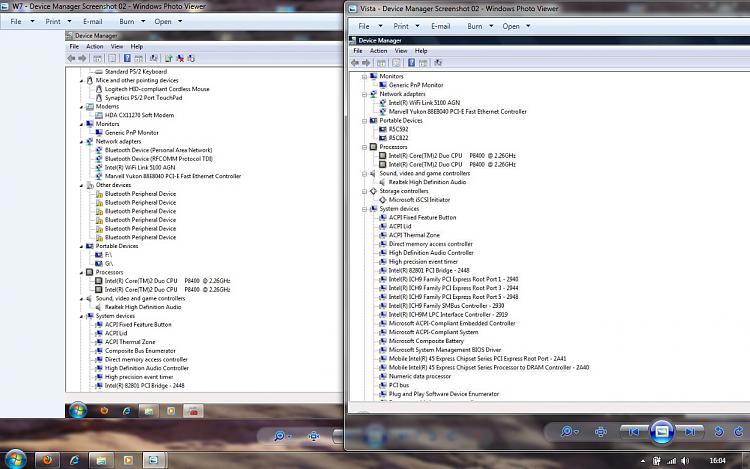Collapse Portable Devices node in W7 picture
The image size is (750, 469).
(81, 247)
